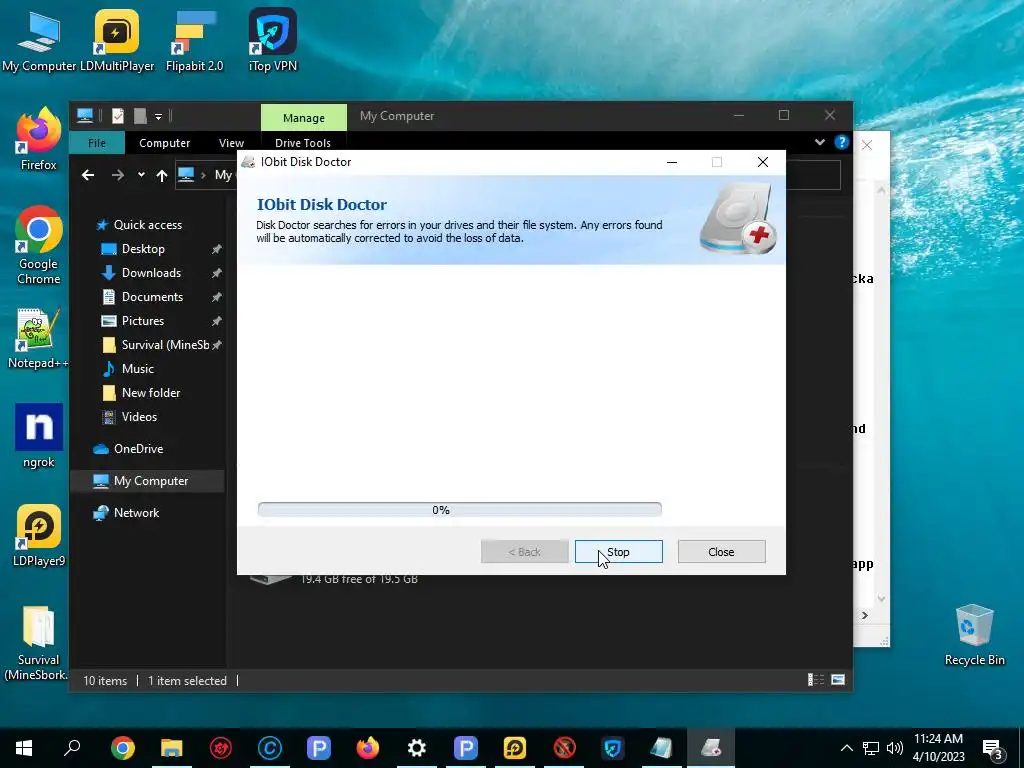
Task: Stop the Disk Doctor scan
Action: (x=618, y=552)
